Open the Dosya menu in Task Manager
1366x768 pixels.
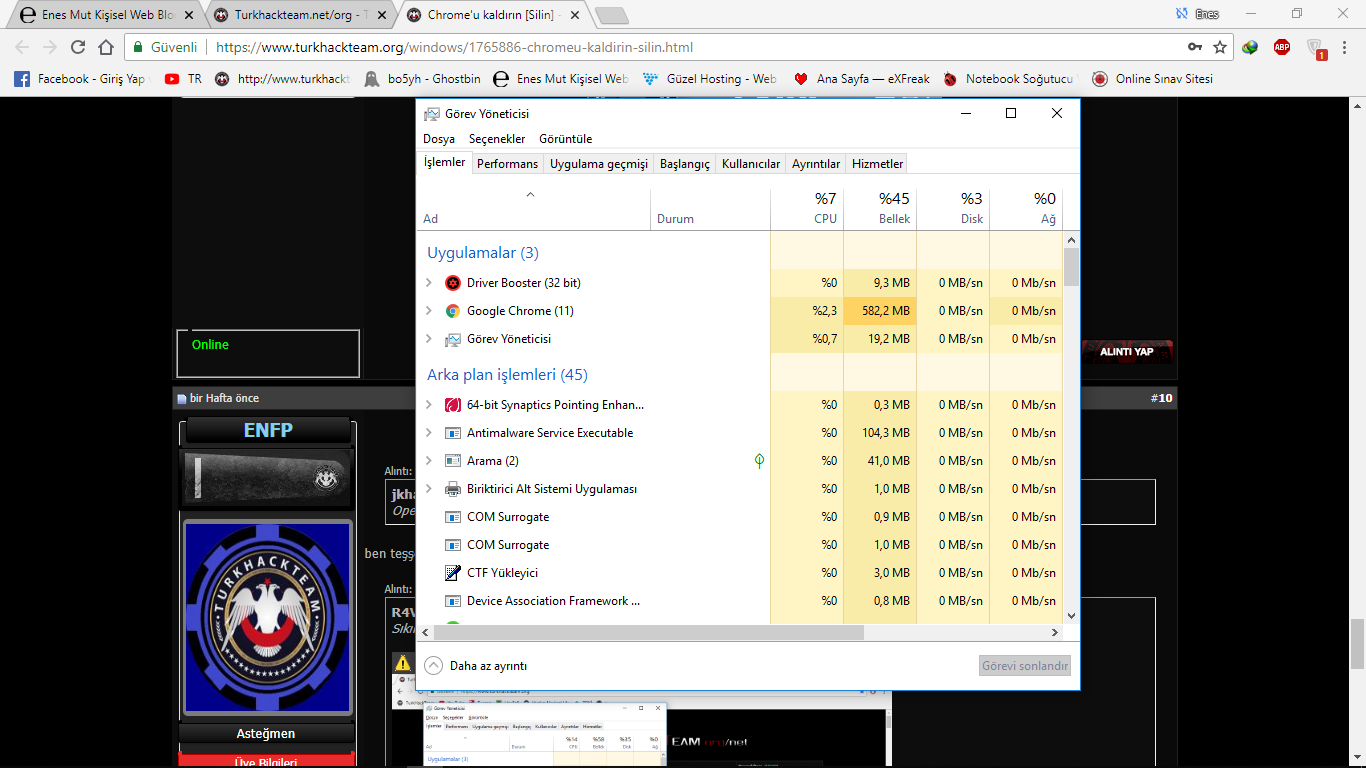[439, 139]
